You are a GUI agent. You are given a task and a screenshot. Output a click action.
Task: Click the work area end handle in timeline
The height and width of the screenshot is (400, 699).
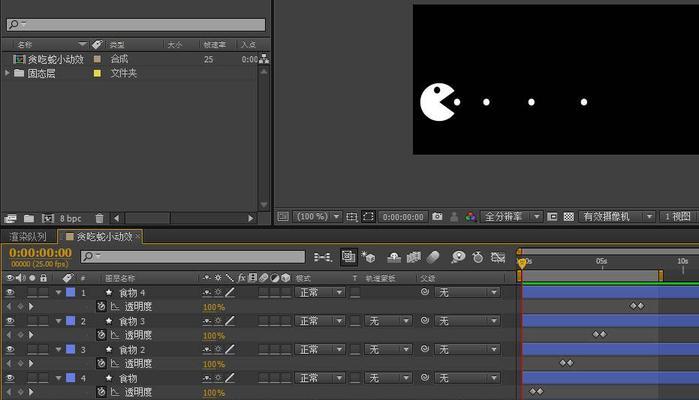(x=661, y=276)
